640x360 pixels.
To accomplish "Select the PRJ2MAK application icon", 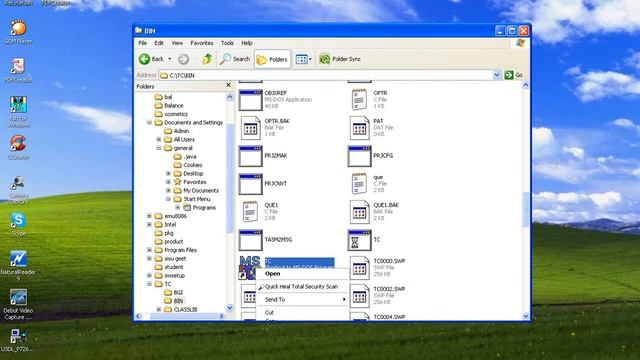I will coord(250,156).
